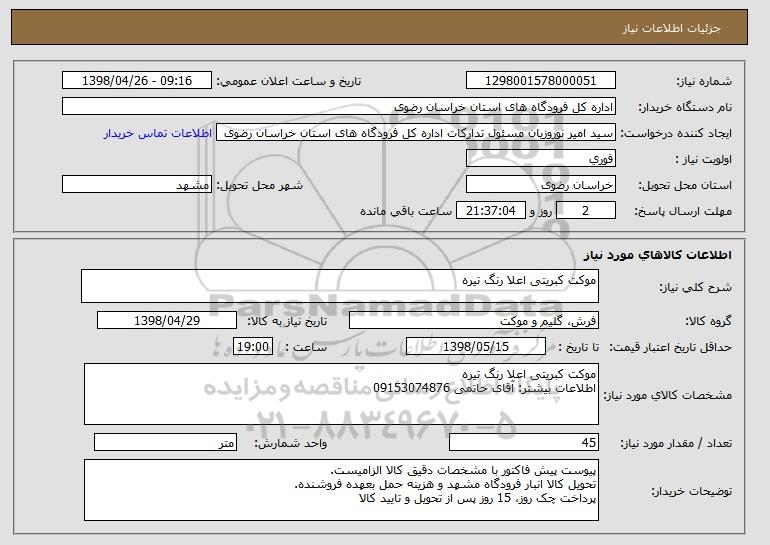Click the need date field 1398/04/29
770x545 pixels.
coord(167,321)
